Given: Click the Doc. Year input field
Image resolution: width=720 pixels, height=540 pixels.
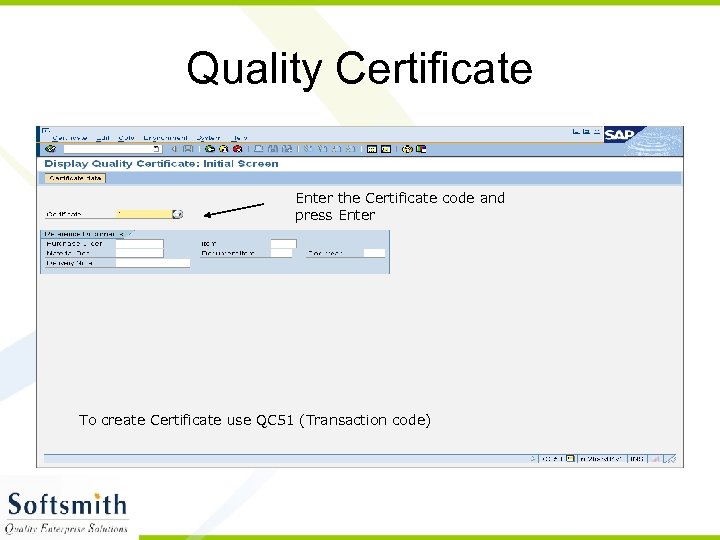Looking at the screenshot, I should 374,253.
